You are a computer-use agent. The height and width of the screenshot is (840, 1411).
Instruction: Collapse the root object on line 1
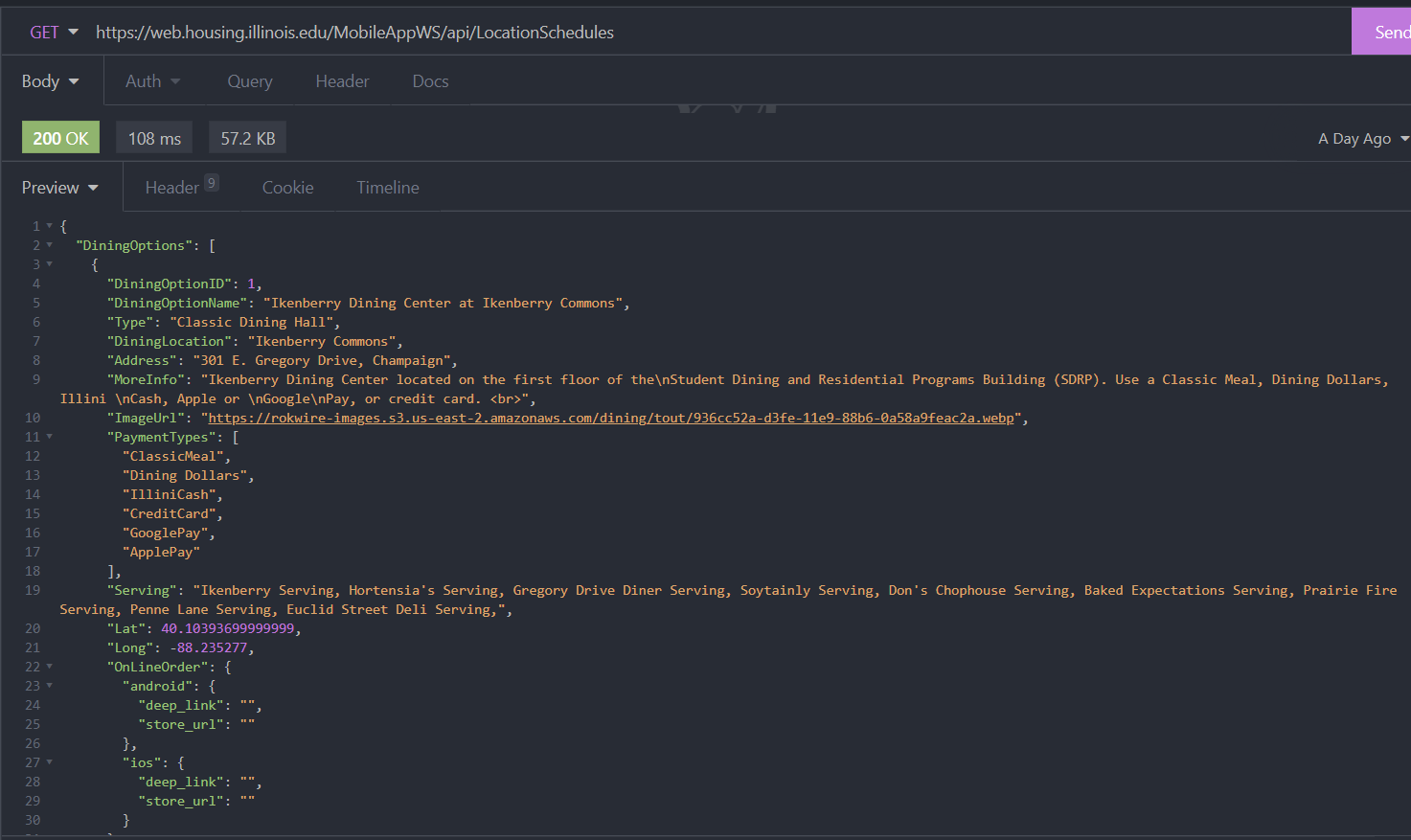coord(49,226)
